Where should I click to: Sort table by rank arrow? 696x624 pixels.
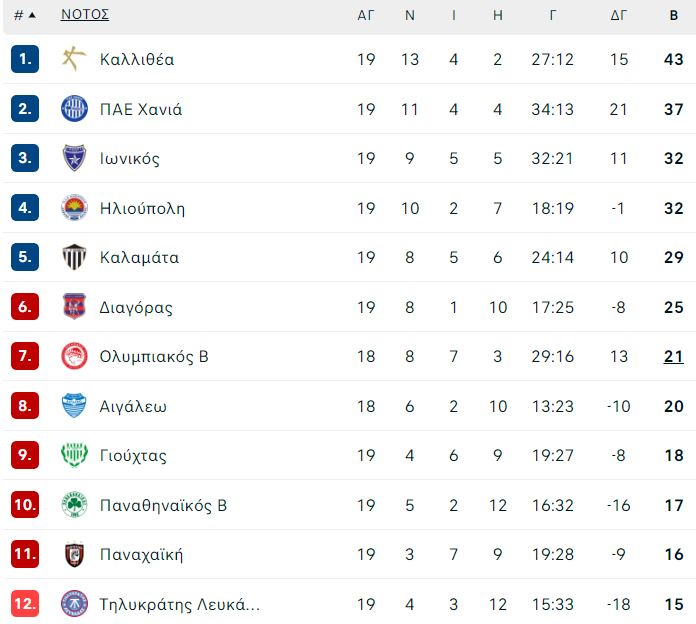tap(32, 15)
